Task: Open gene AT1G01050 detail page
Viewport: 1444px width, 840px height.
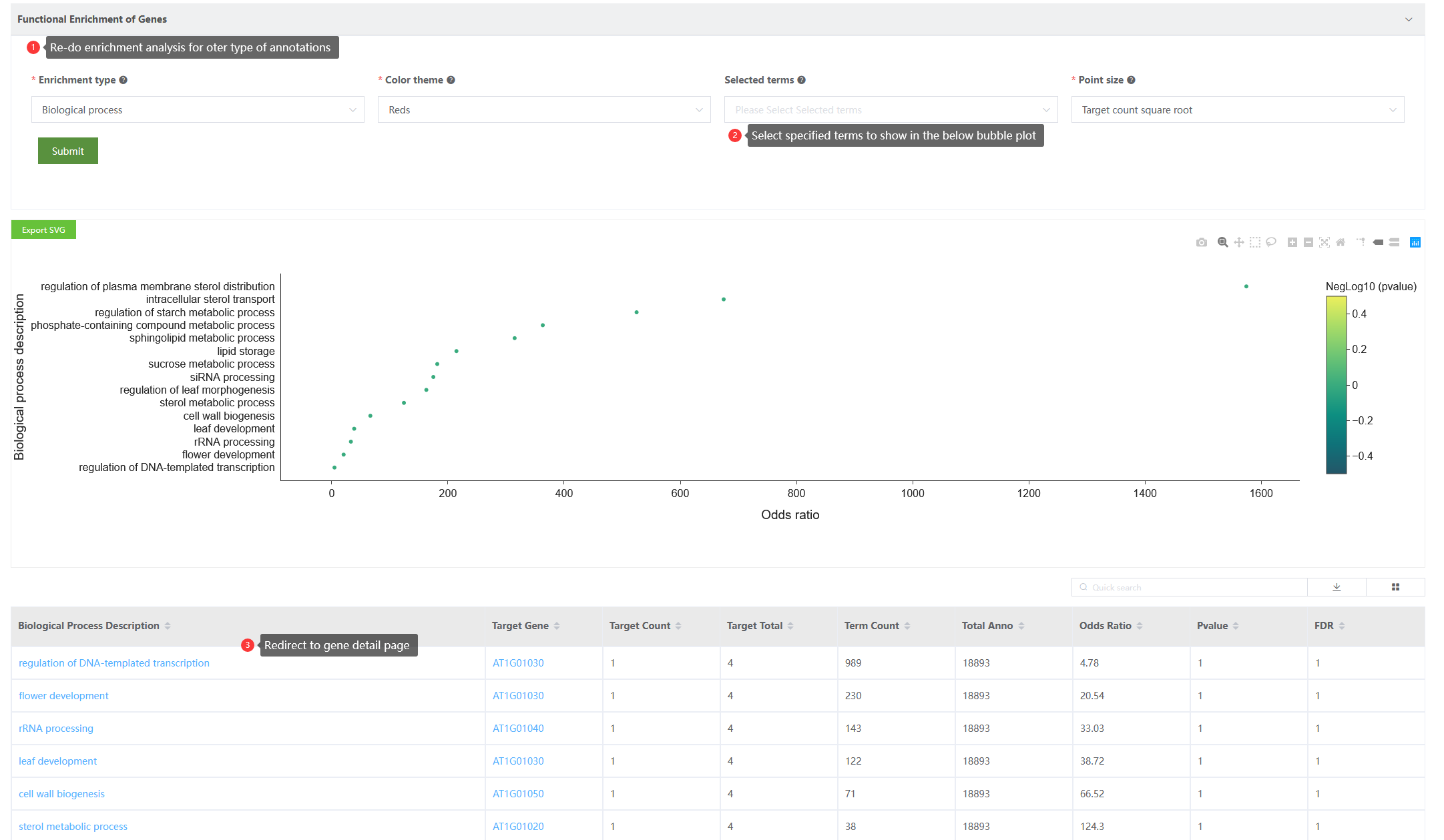Action: [x=518, y=794]
